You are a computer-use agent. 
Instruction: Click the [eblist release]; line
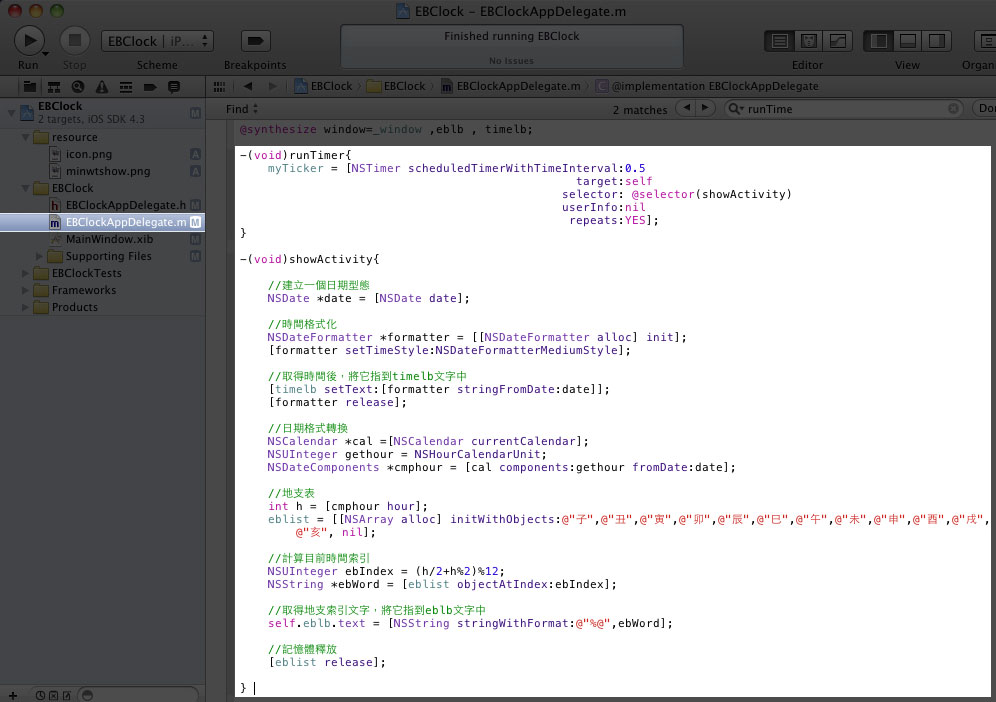[327, 662]
